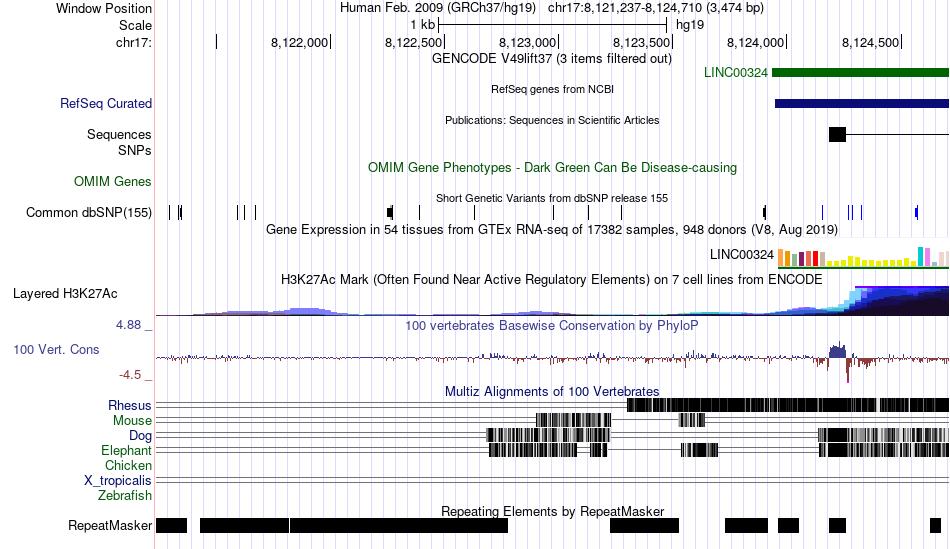Click the 8,124,500 ruler label
Image resolution: width=950 pixels, height=549 pixels.
point(871,42)
